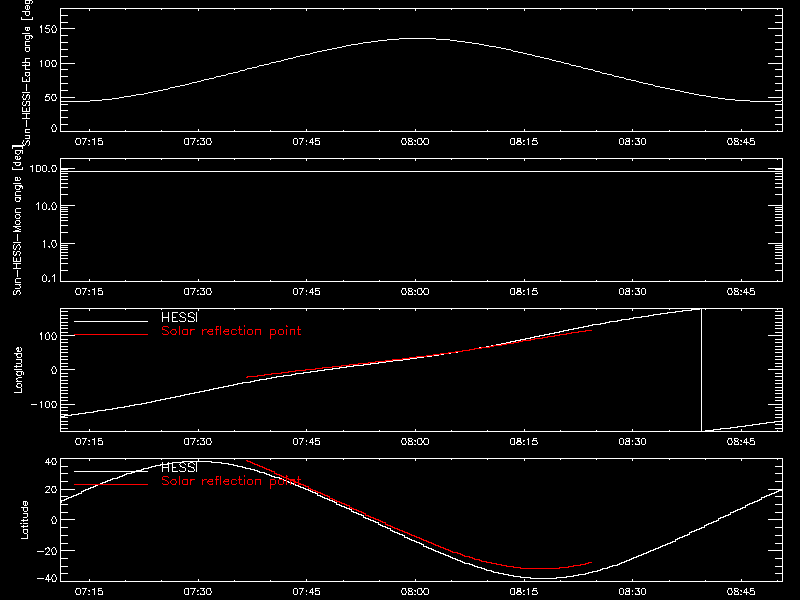Click the Sun-HESSI-Earth angle axis title
Screen dimensions: 800x600
[x=27, y=72]
